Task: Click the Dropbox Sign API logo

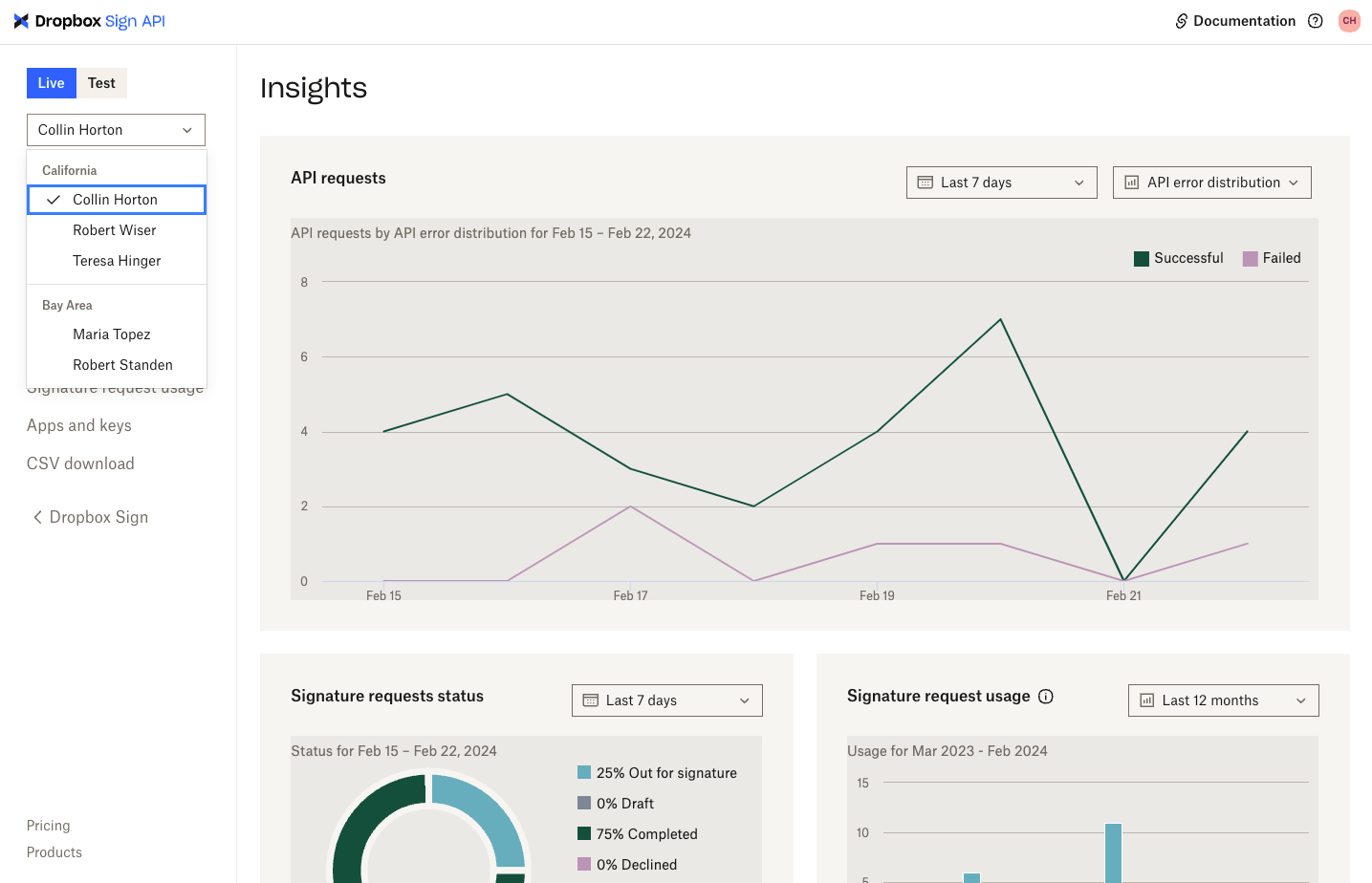Action: click(89, 21)
